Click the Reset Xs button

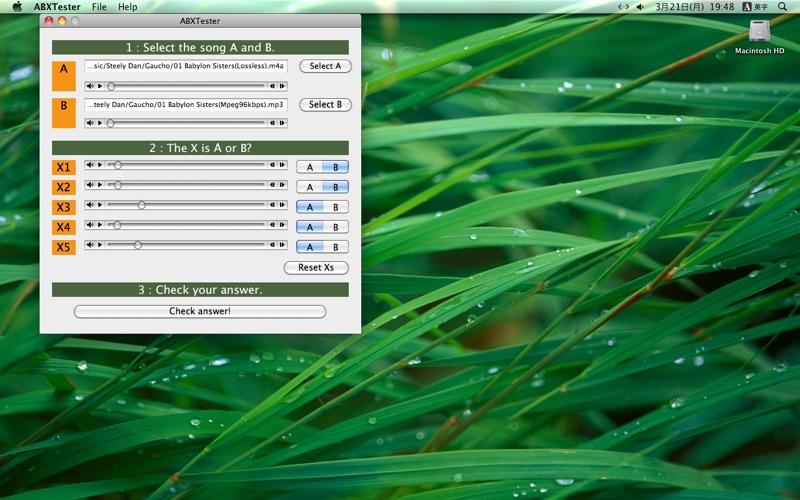click(316, 267)
